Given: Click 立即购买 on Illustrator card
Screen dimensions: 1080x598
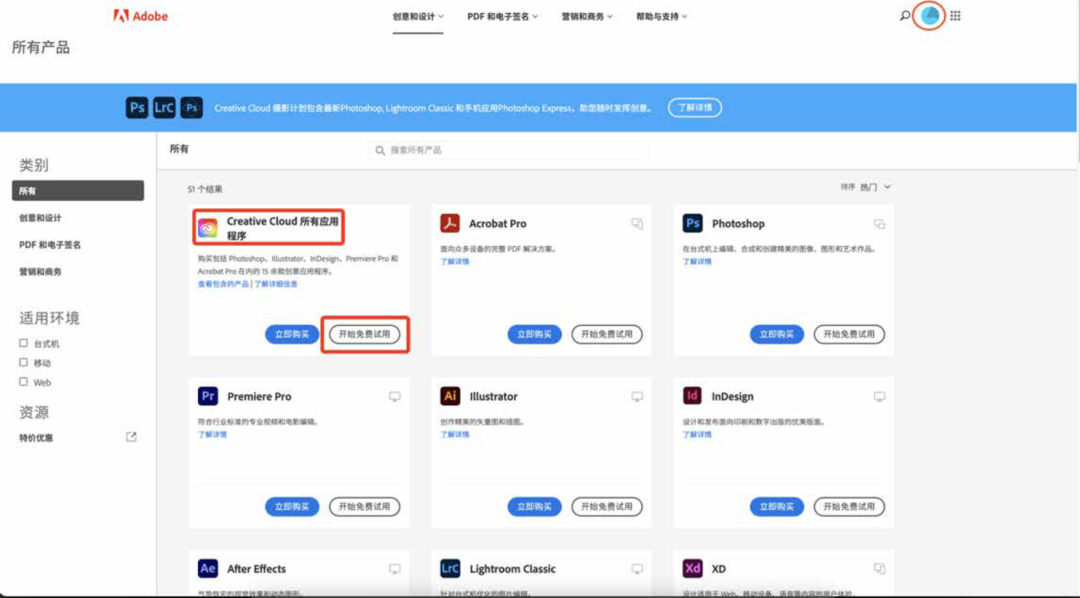Looking at the screenshot, I should [534, 506].
